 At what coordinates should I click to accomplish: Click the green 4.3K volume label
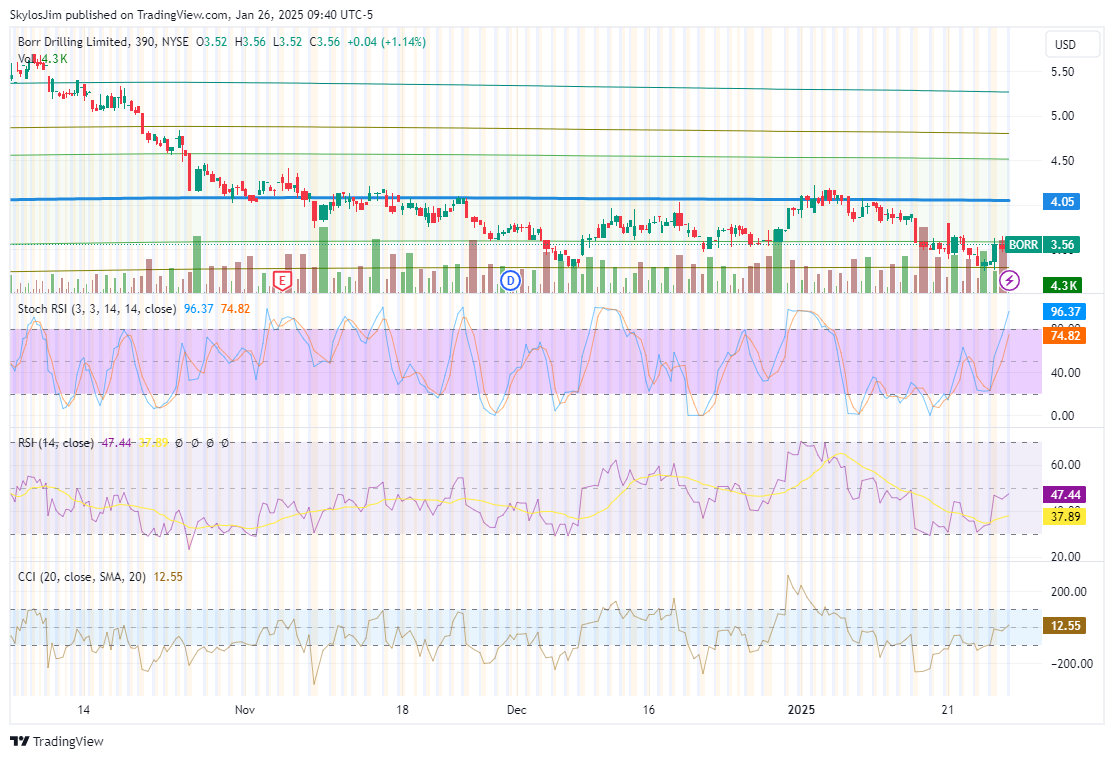point(1061,286)
